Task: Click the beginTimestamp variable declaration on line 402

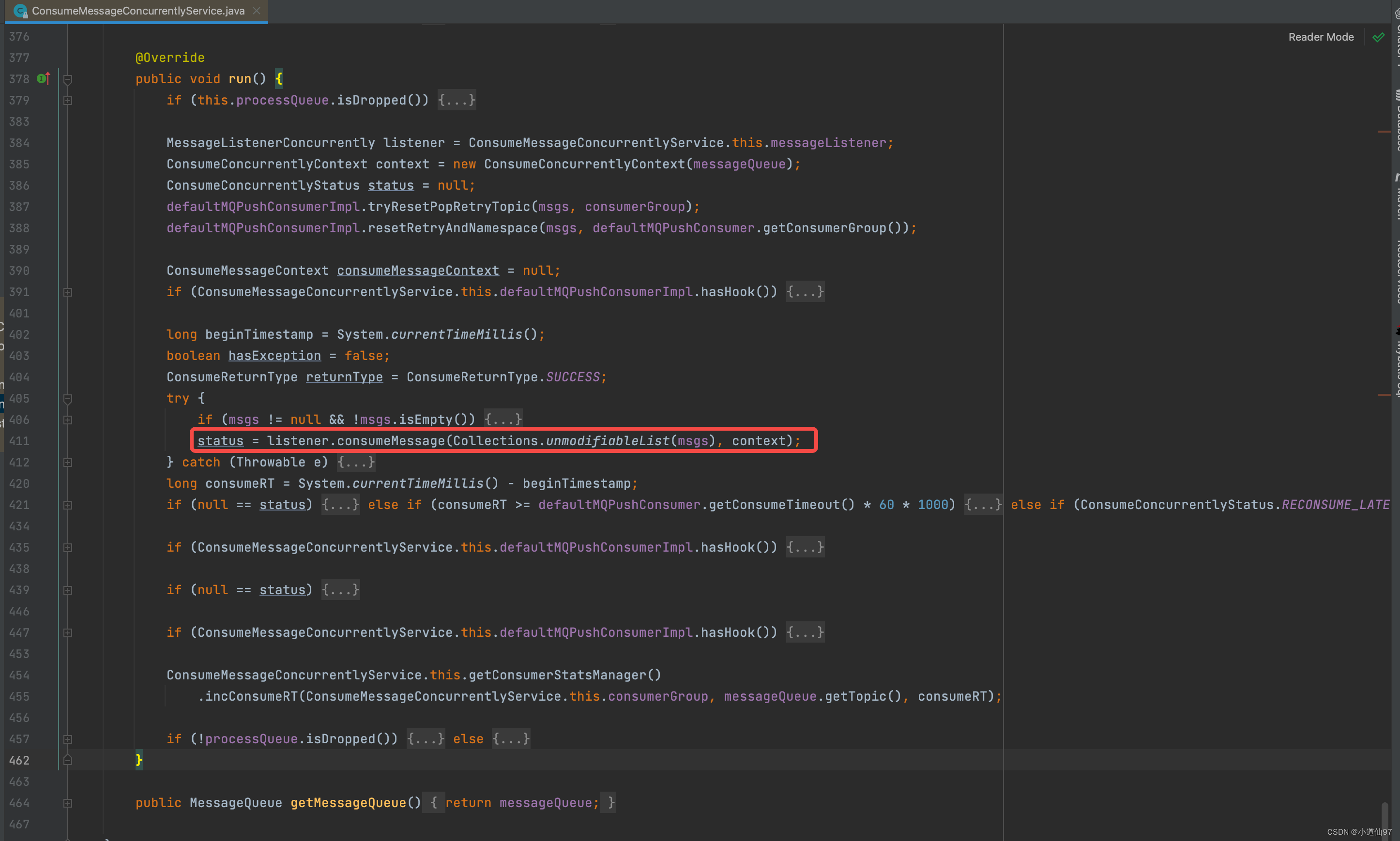Action: (259, 334)
